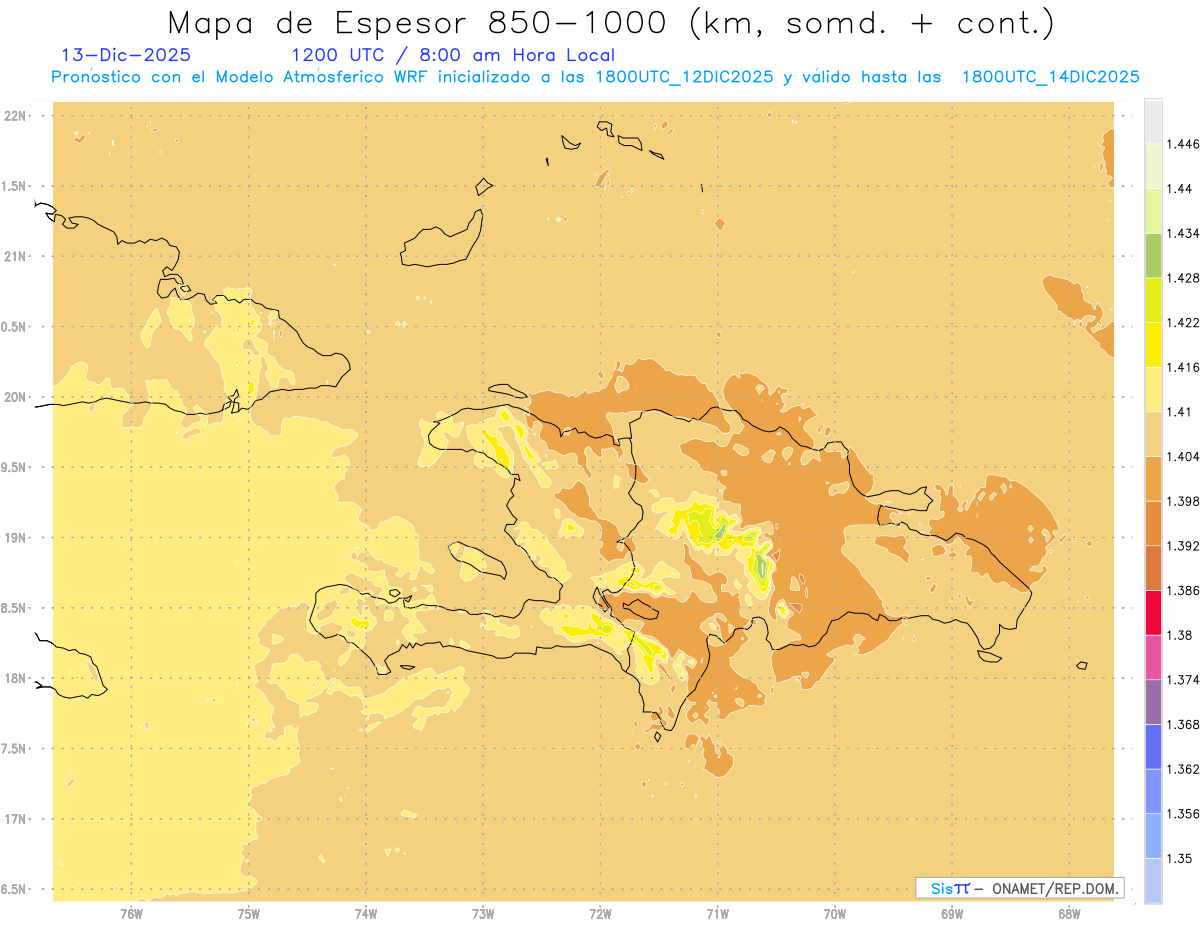Pick the blue swatch between 1.362 and 1.368
The image size is (1200, 927).
coord(1153,746)
